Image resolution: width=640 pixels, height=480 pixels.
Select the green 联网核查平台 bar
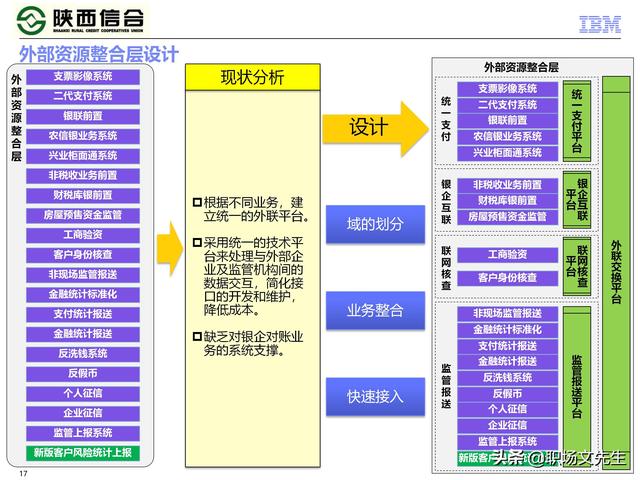[x=576, y=267]
